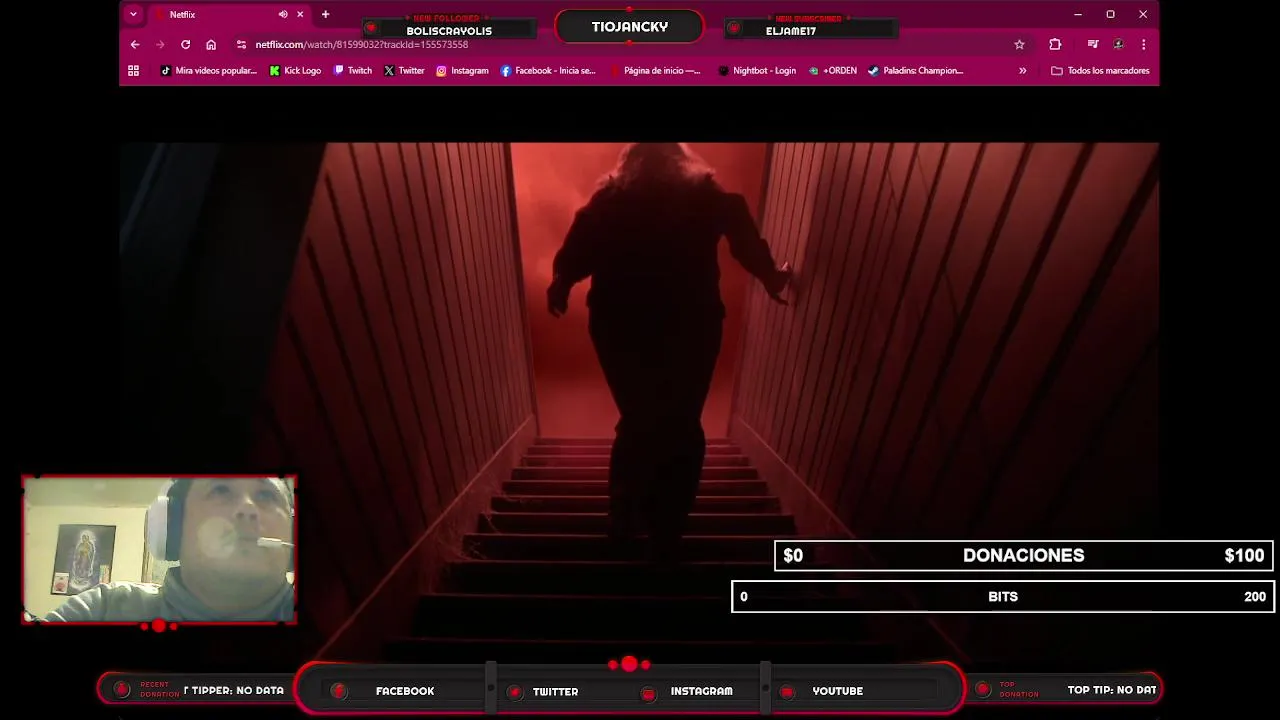
Task: Open the Paladins: Champion bookmark
Action: [915, 70]
